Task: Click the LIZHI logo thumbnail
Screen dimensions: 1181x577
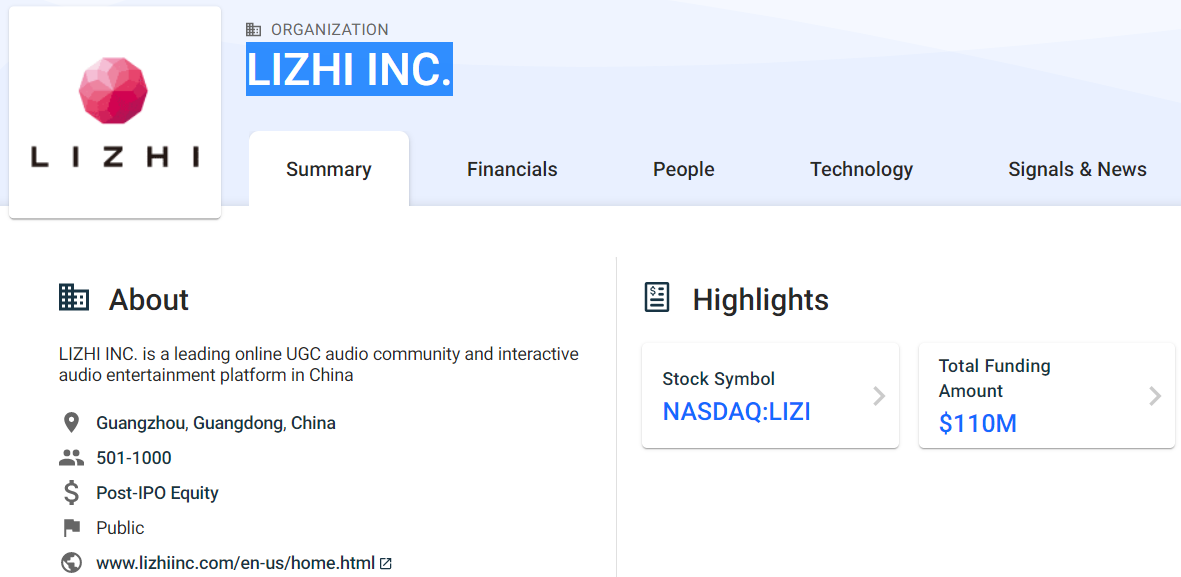Action: coord(114,113)
